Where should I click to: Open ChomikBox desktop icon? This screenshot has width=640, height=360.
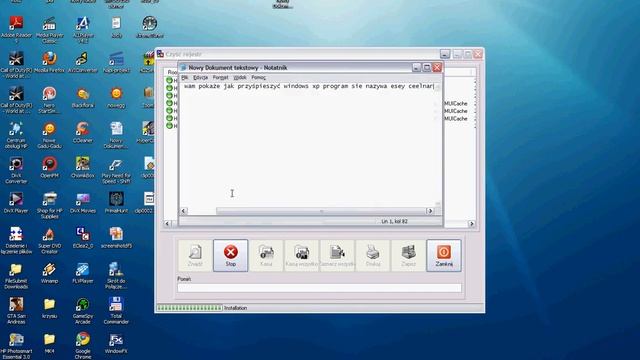coord(83,167)
